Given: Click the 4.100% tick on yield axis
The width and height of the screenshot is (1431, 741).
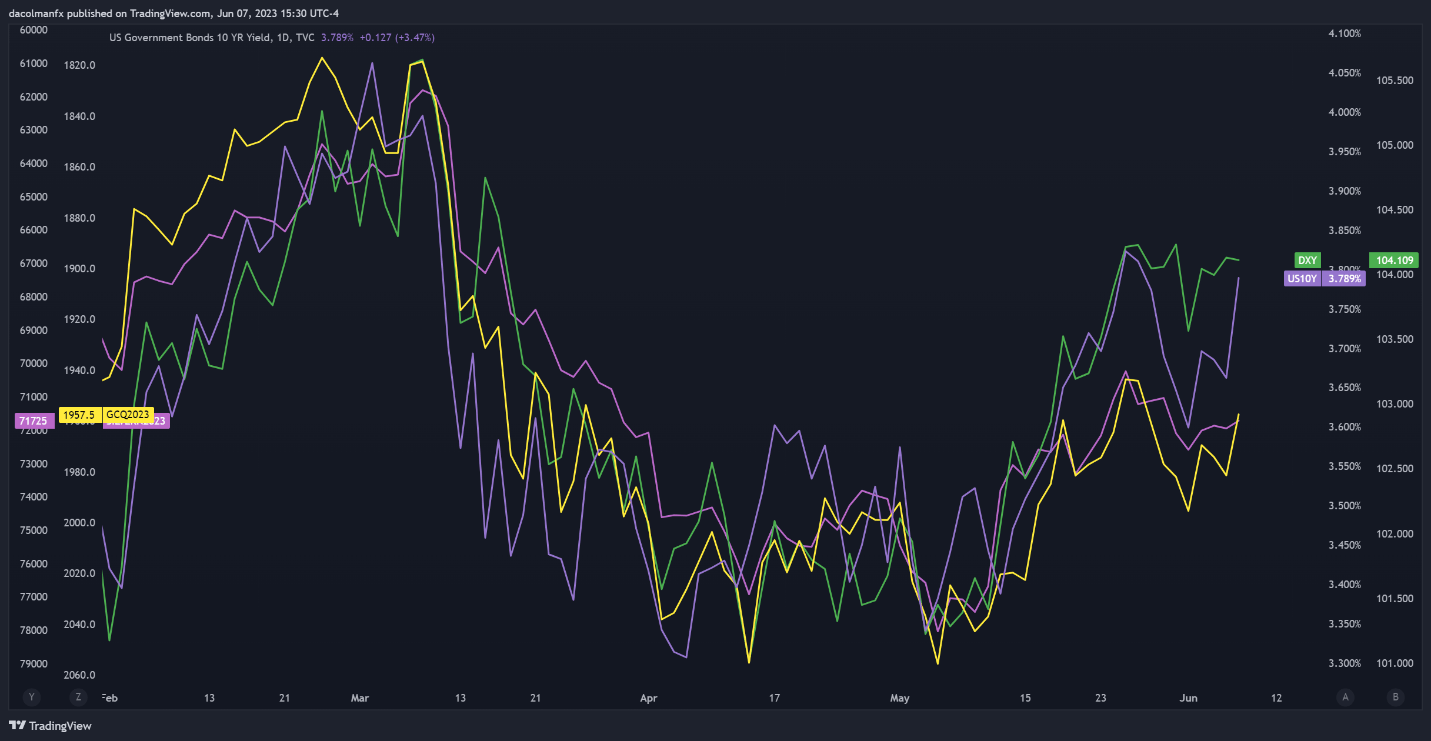Looking at the screenshot, I should (1343, 34).
